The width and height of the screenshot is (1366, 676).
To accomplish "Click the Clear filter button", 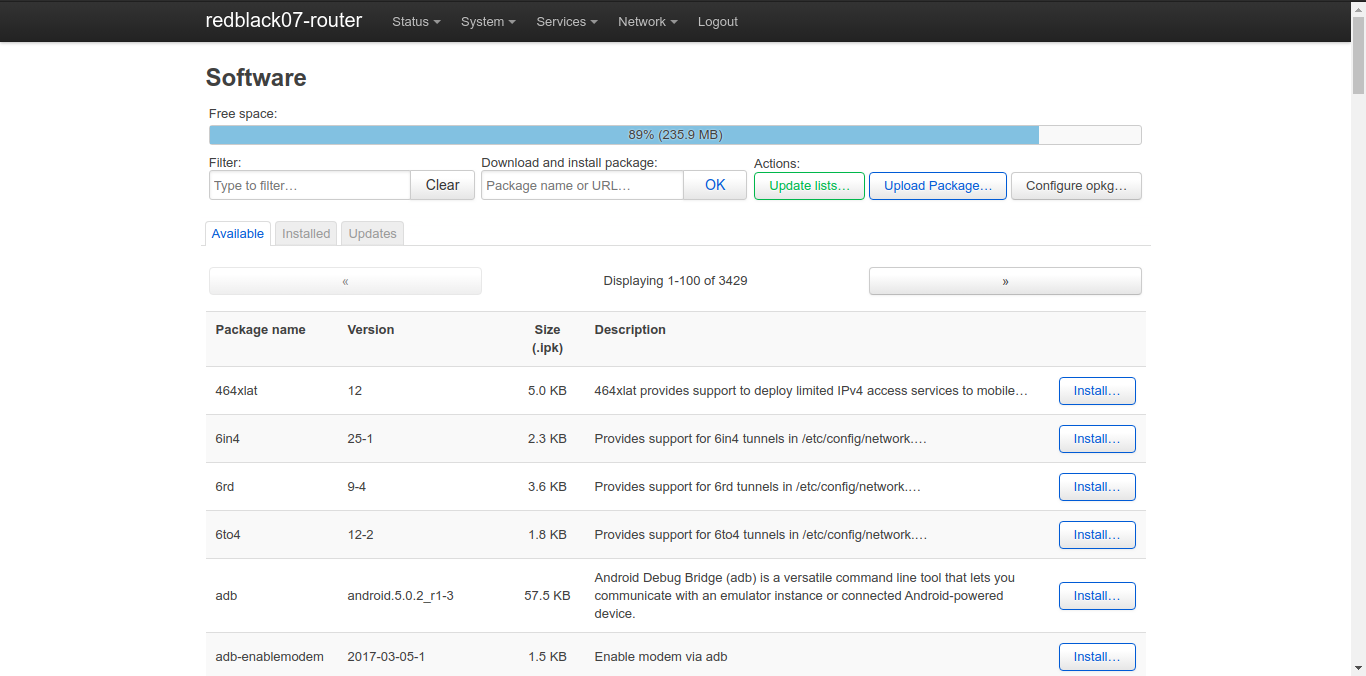I will pos(442,185).
